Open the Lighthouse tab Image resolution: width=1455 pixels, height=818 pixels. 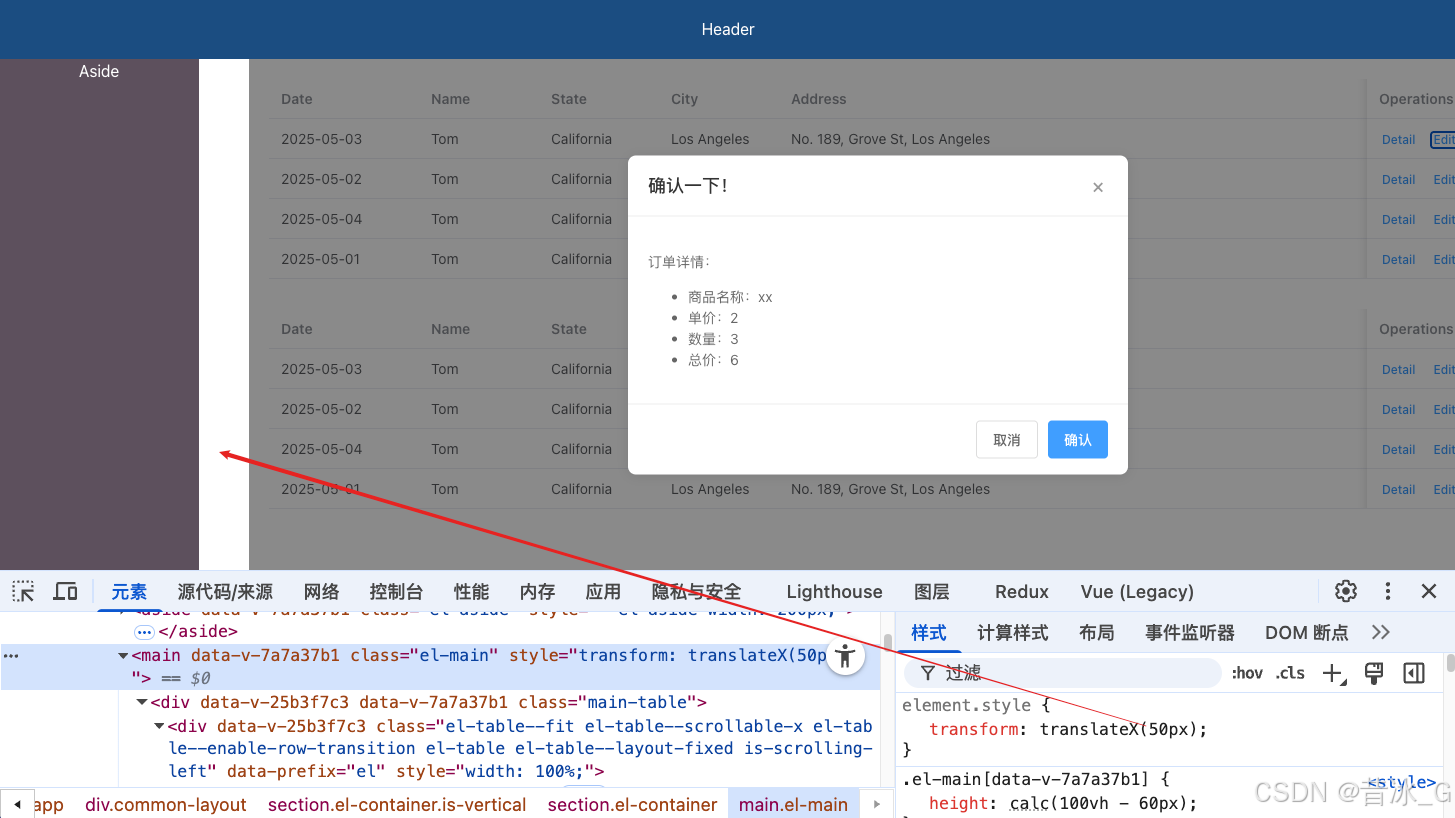[x=834, y=592]
